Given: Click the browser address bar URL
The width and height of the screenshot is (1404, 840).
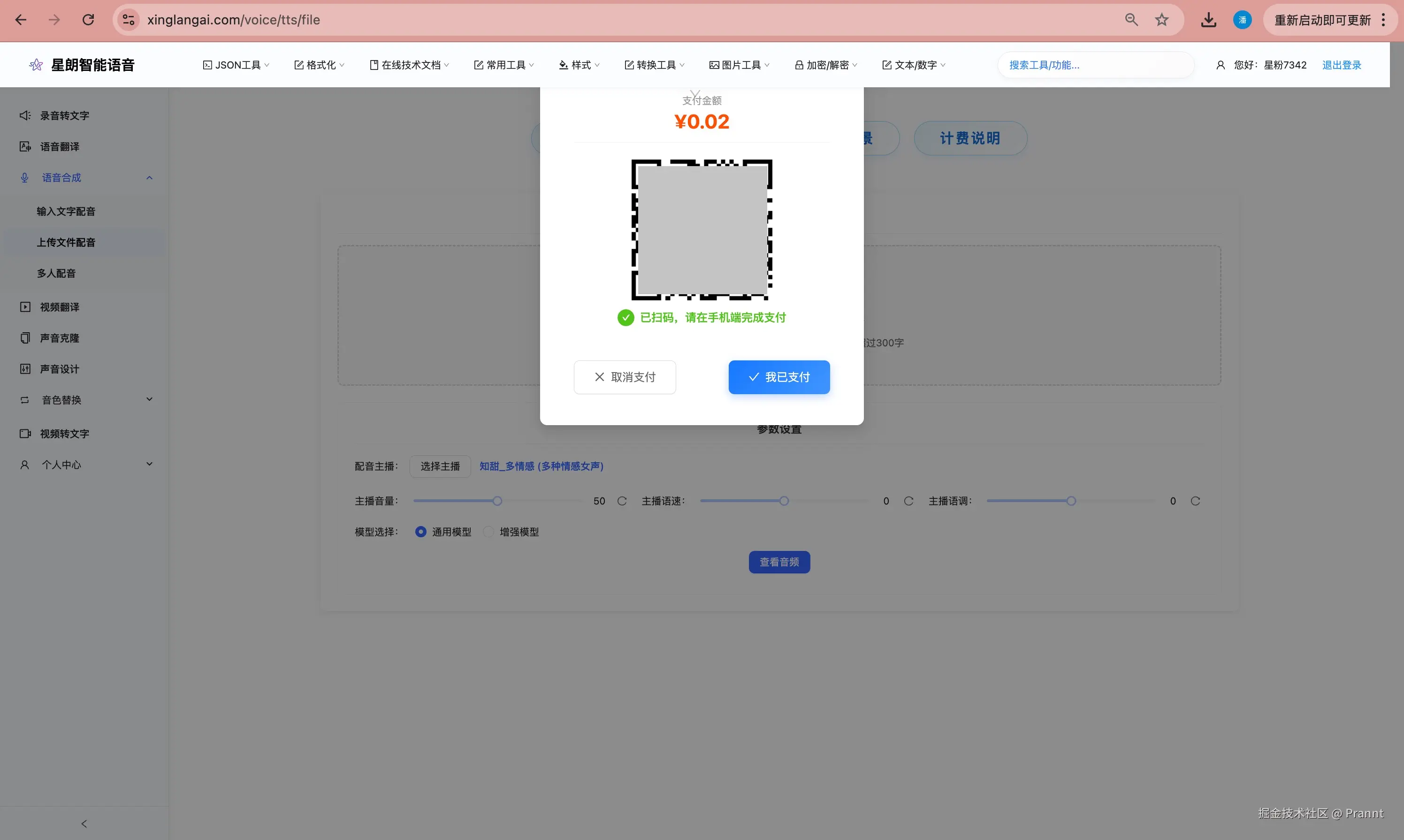Looking at the screenshot, I should click(x=234, y=20).
